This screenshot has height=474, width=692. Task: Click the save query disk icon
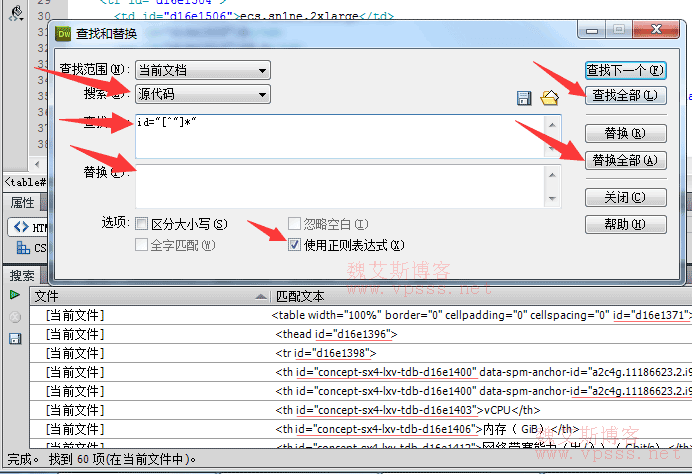tap(523, 97)
